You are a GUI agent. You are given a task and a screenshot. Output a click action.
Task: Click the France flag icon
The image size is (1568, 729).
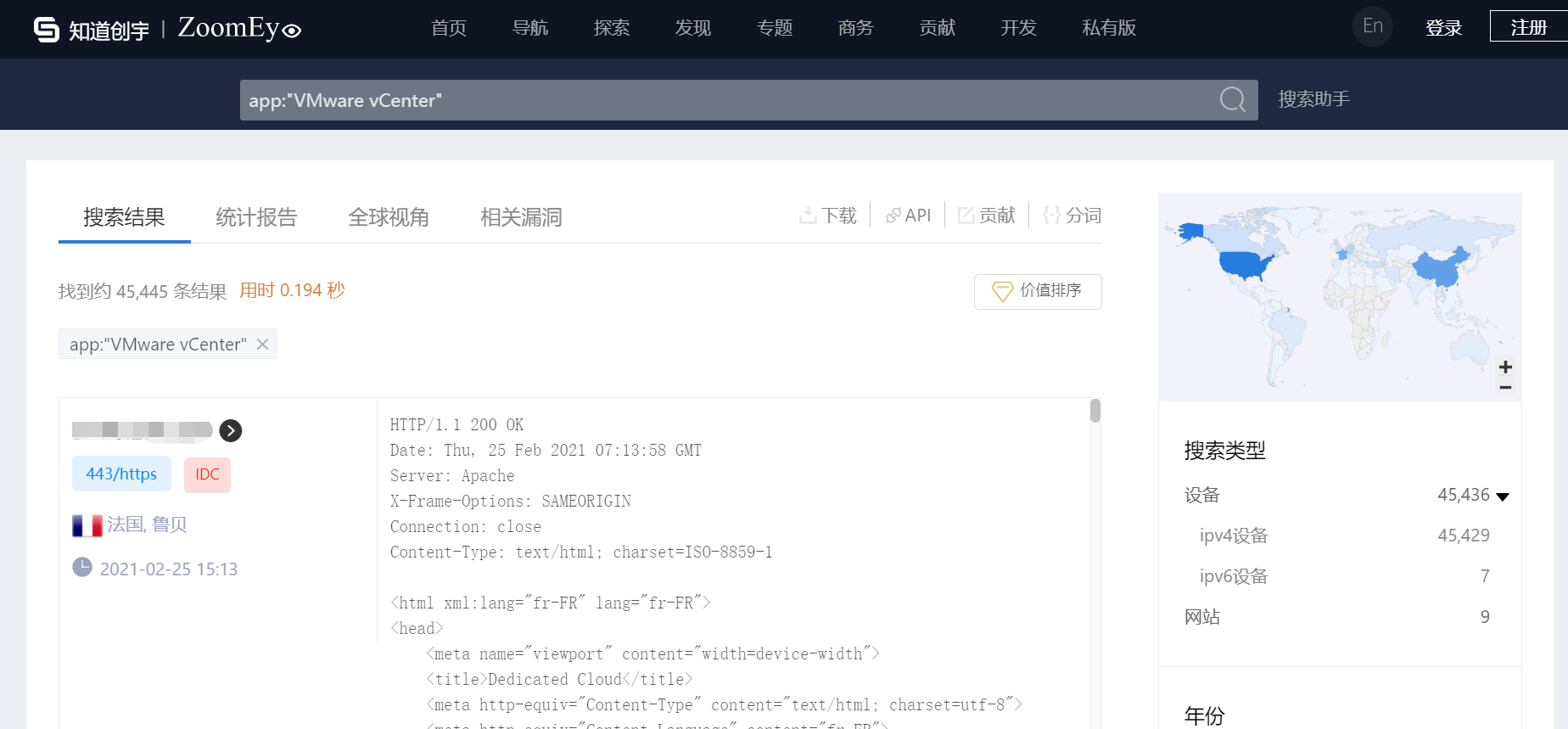coord(87,525)
